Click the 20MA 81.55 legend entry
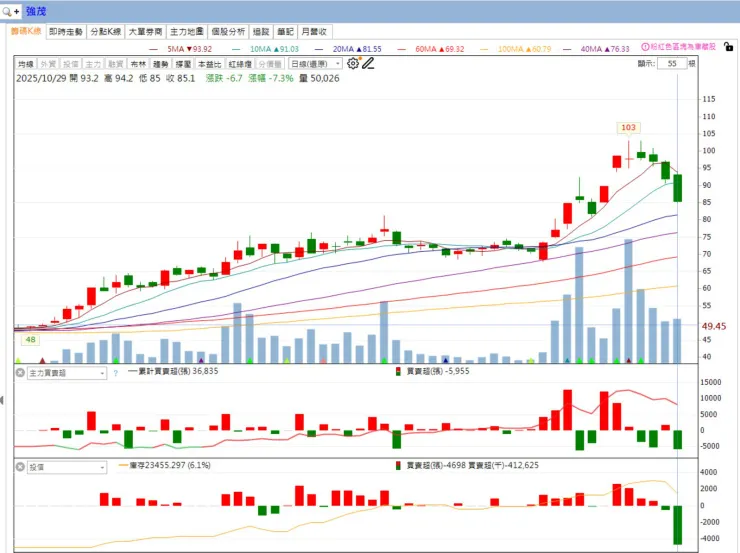 (348, 49)
